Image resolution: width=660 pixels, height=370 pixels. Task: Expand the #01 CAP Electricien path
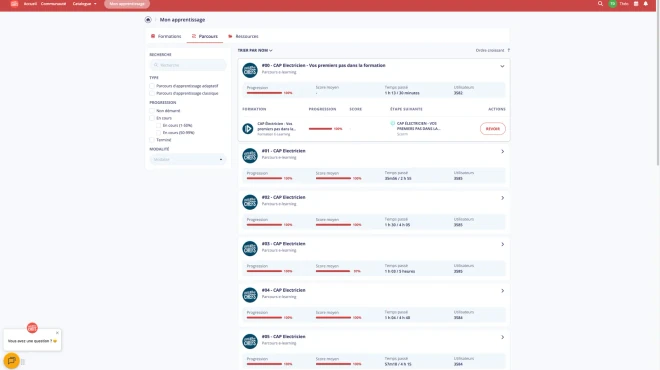tap(503, 152)
